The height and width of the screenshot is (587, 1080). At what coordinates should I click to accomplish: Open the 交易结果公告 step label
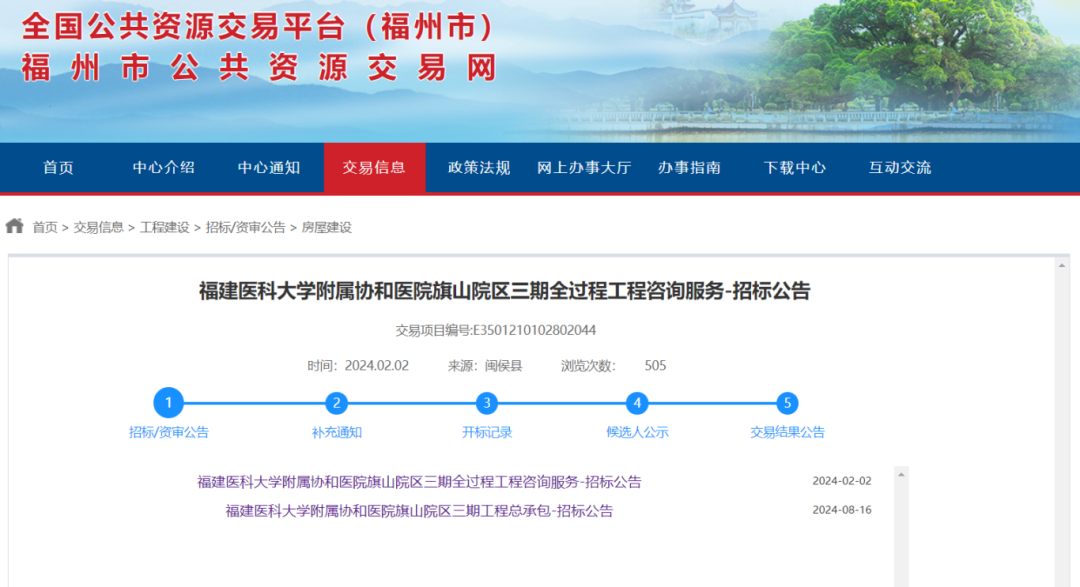[x=787, y=433]
